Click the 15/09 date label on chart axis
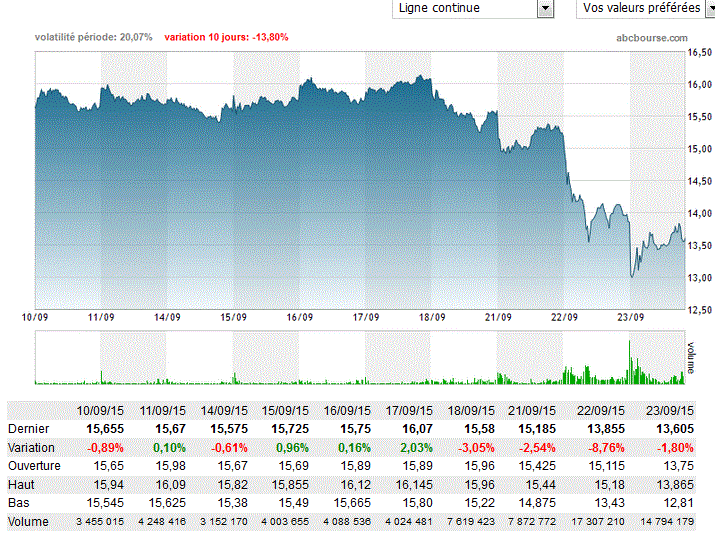The width and height of the screenshot is (715, 540). (x=233, y=317)
